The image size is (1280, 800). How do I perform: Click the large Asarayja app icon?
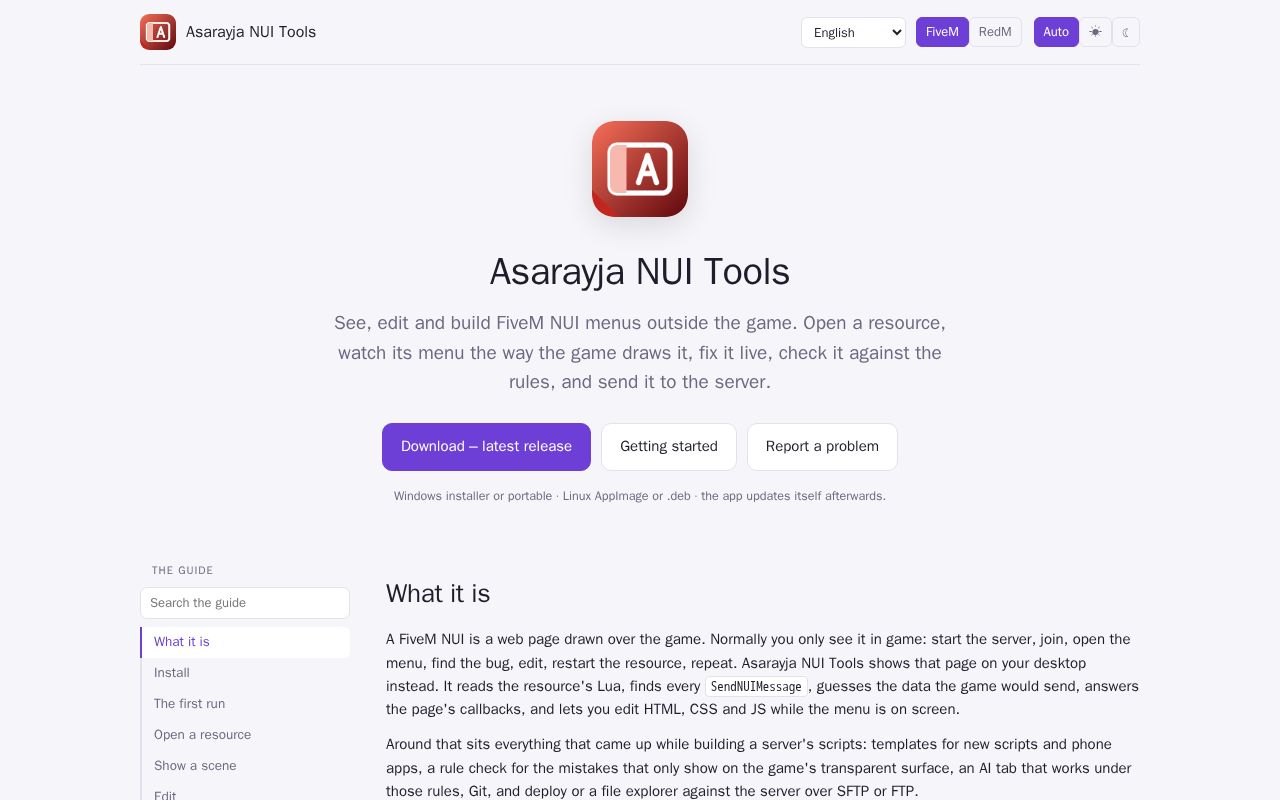(x=640, y=169)
